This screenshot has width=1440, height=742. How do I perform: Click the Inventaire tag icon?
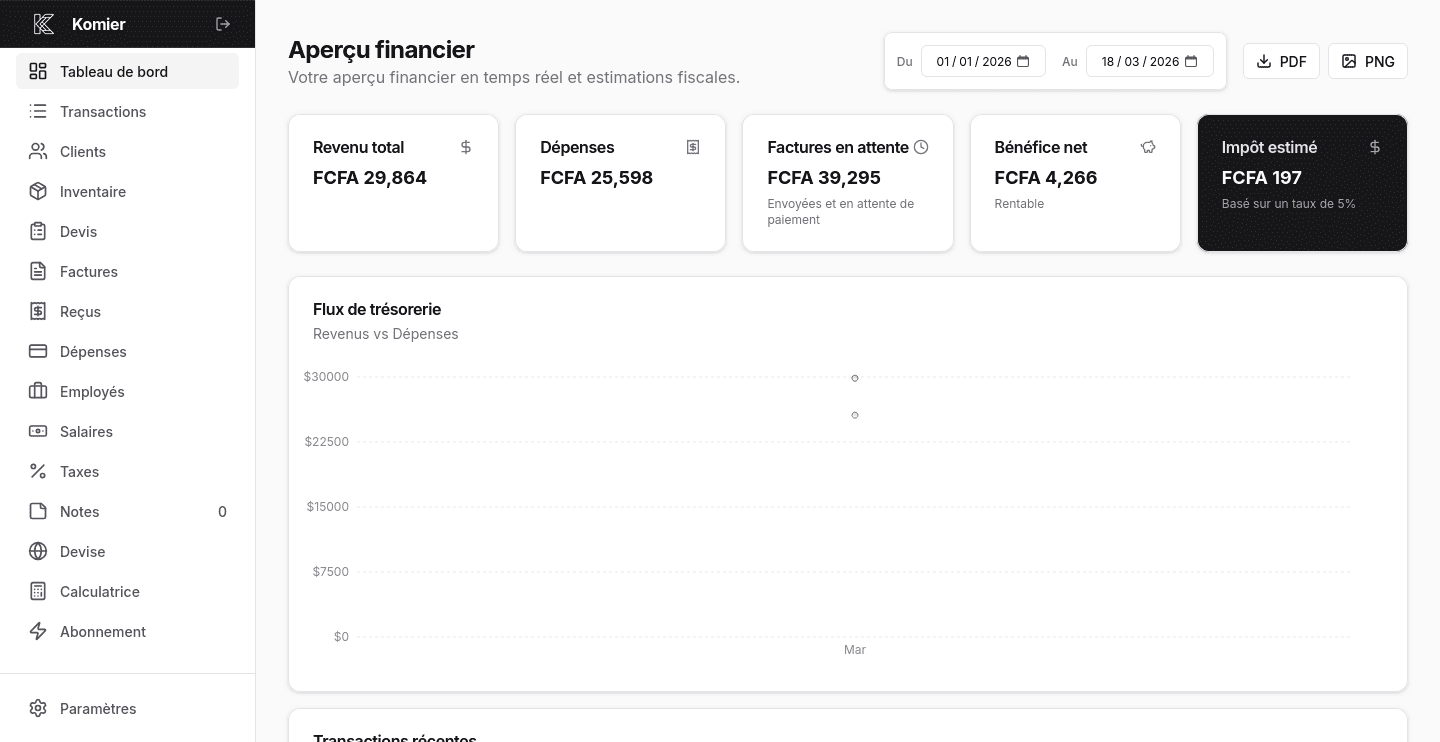(x=38, y=191)
